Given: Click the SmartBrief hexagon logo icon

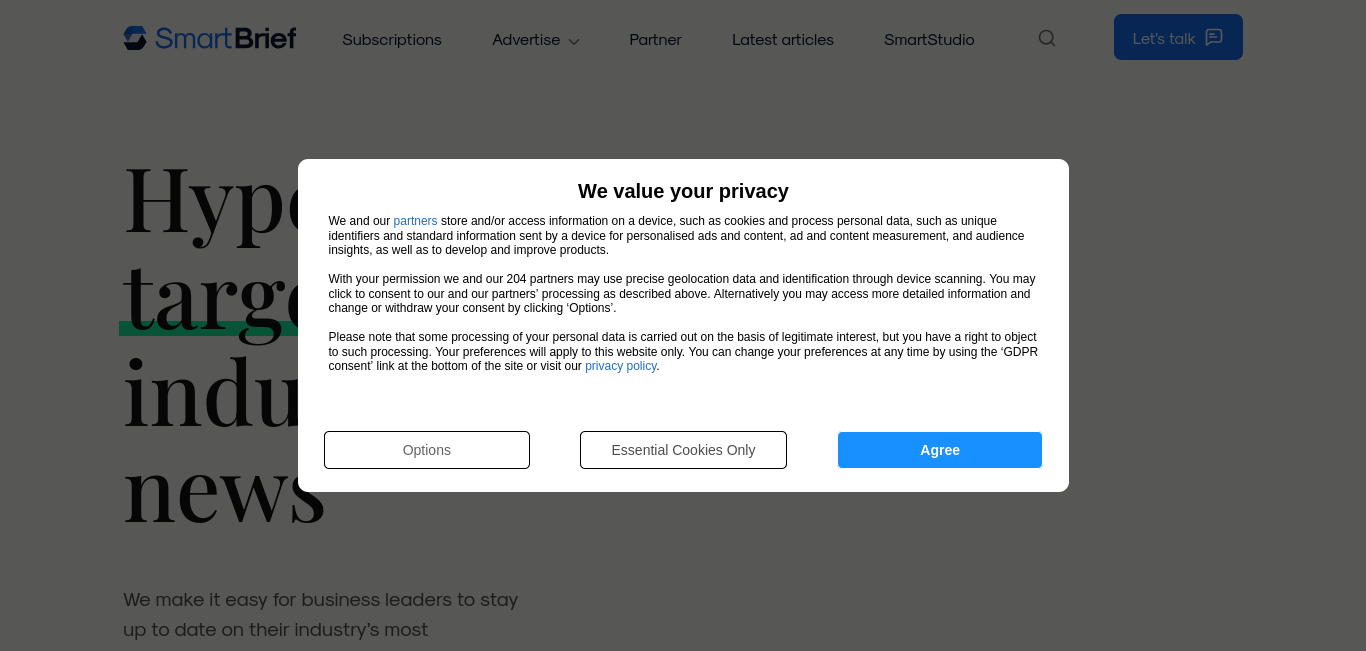Looking at the screenshot, I should click(x=135, y=38).
